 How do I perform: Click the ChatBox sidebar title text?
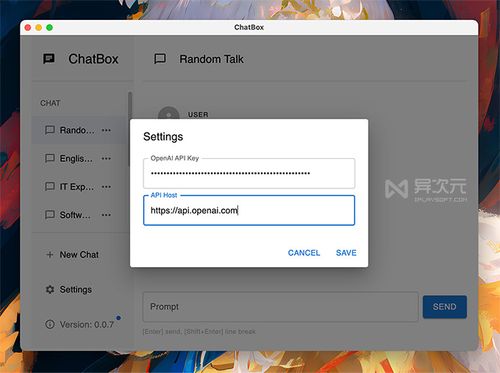[x=93, y=59]
